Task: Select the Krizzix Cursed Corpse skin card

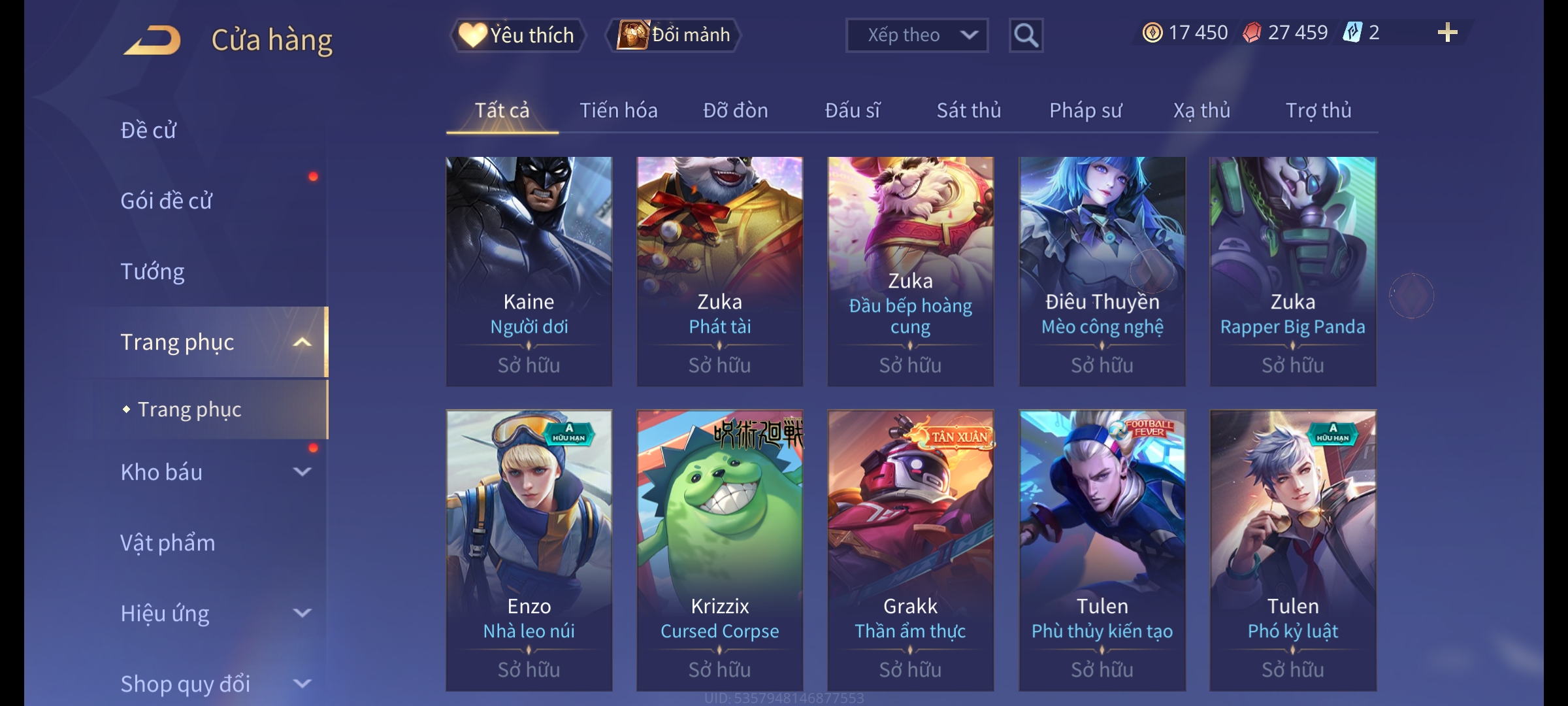Action: 720,550
